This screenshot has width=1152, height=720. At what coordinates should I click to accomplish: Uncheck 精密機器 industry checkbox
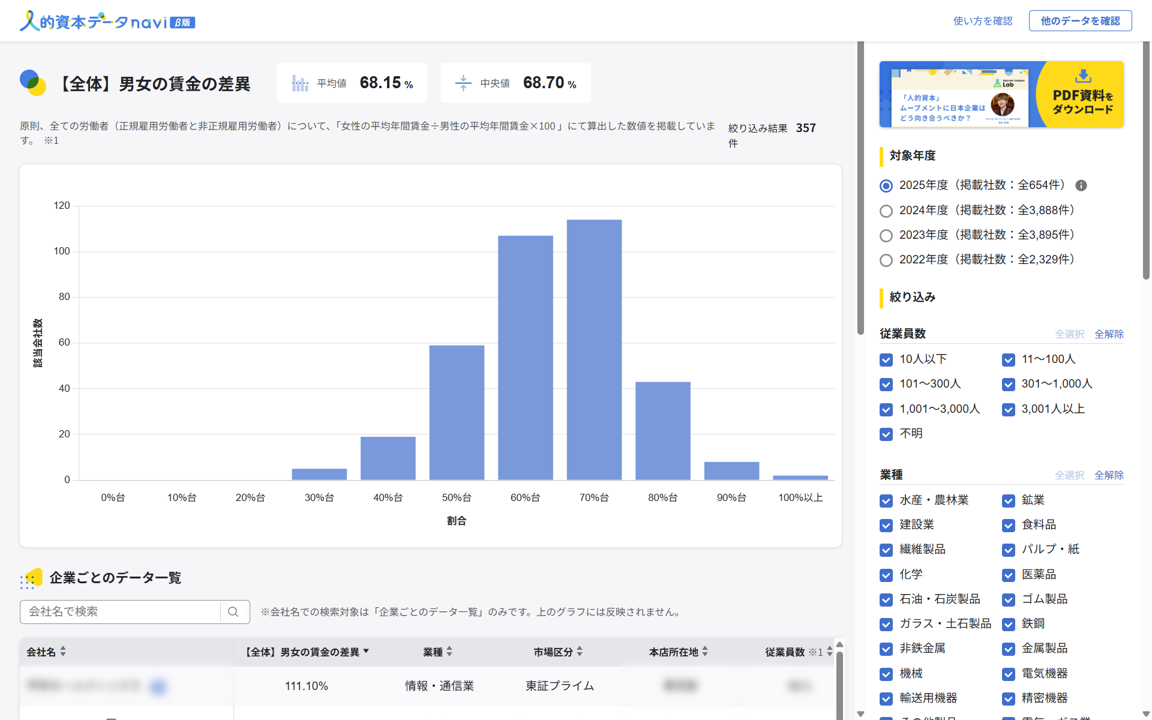(1008, 699)
